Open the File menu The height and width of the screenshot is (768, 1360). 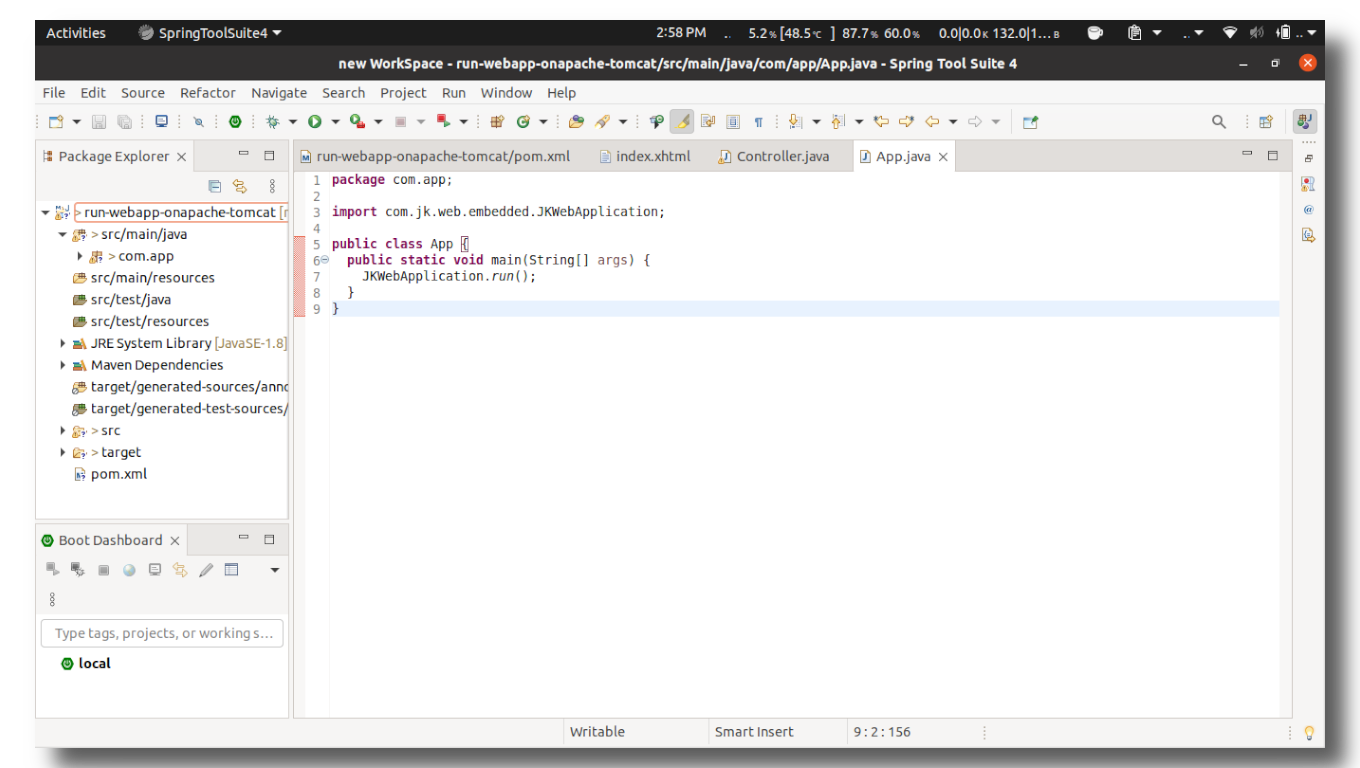(54, 93)
